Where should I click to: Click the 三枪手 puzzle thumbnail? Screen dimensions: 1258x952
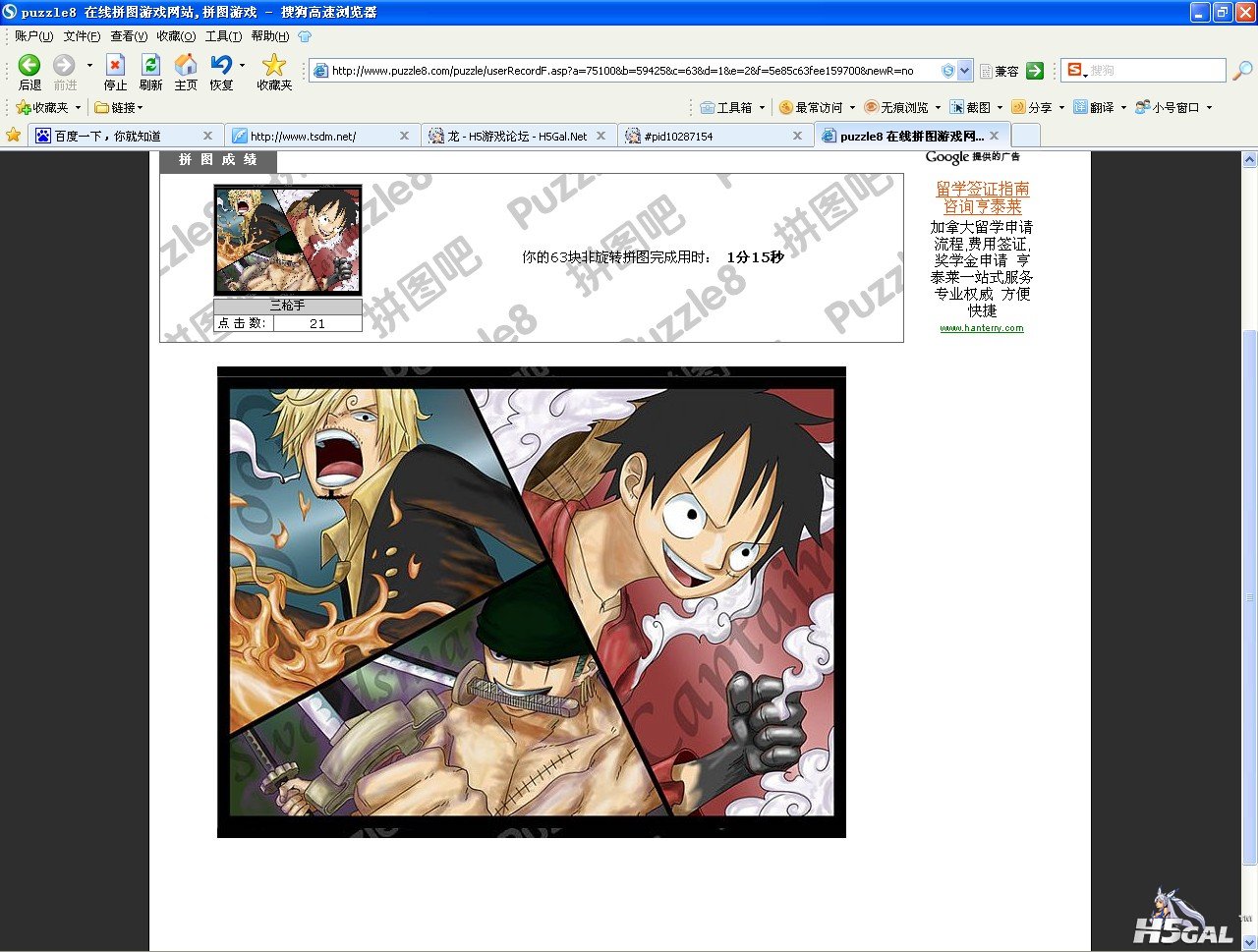click(x=288, y=240)
